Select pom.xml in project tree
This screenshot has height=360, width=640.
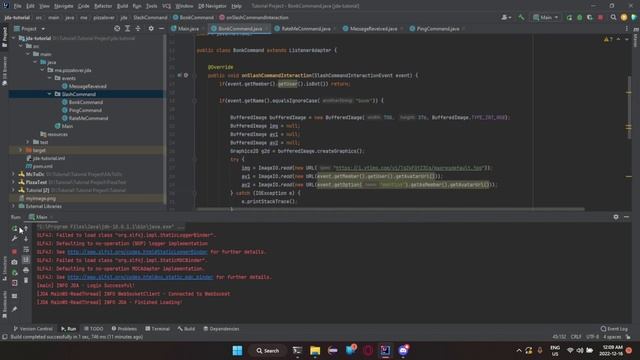tap(39, 166)
